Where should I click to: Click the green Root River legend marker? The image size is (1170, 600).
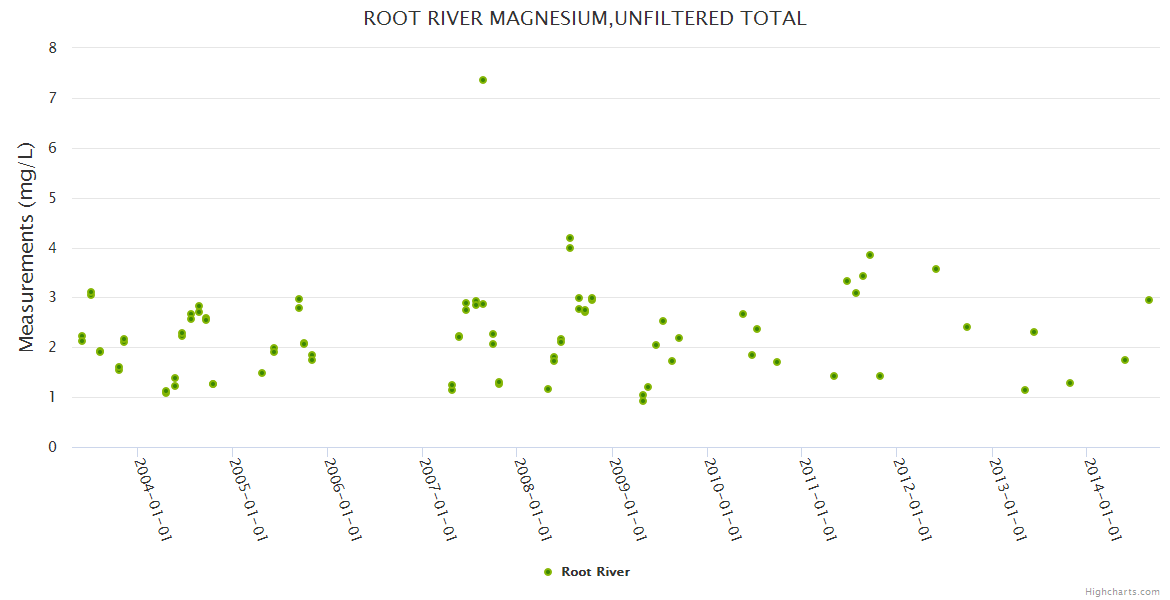[x=547, y=572]
